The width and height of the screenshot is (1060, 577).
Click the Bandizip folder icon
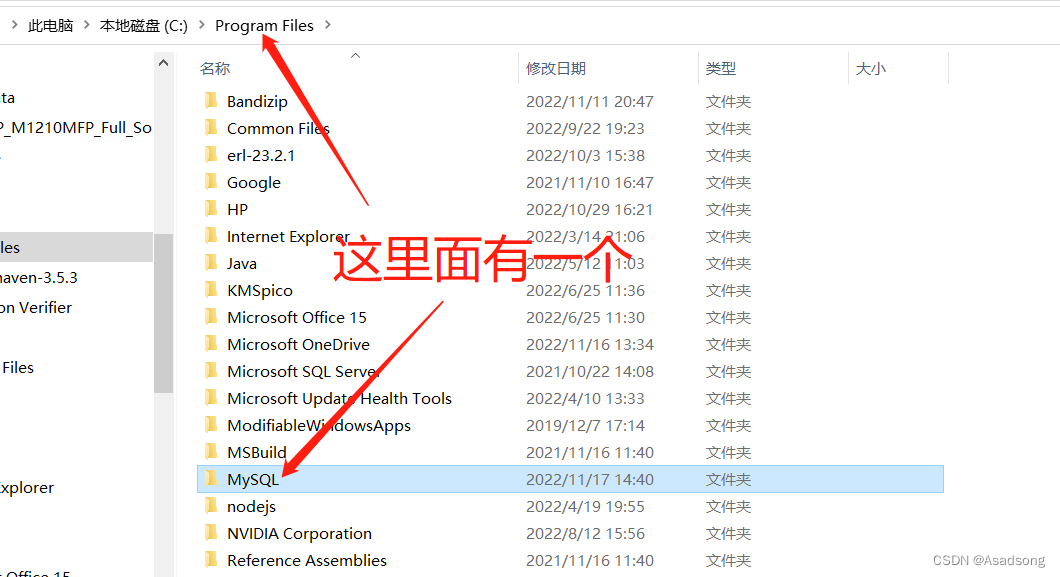(211, 101)
